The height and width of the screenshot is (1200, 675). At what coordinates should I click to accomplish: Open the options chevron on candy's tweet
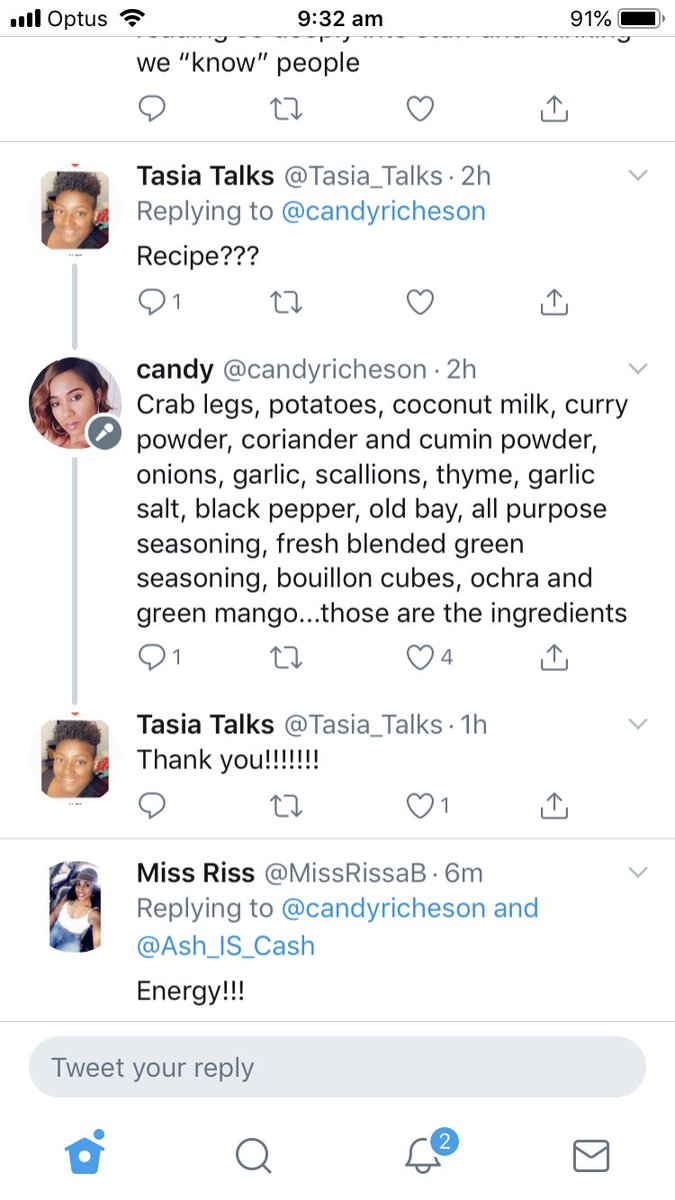click(637, 369)
